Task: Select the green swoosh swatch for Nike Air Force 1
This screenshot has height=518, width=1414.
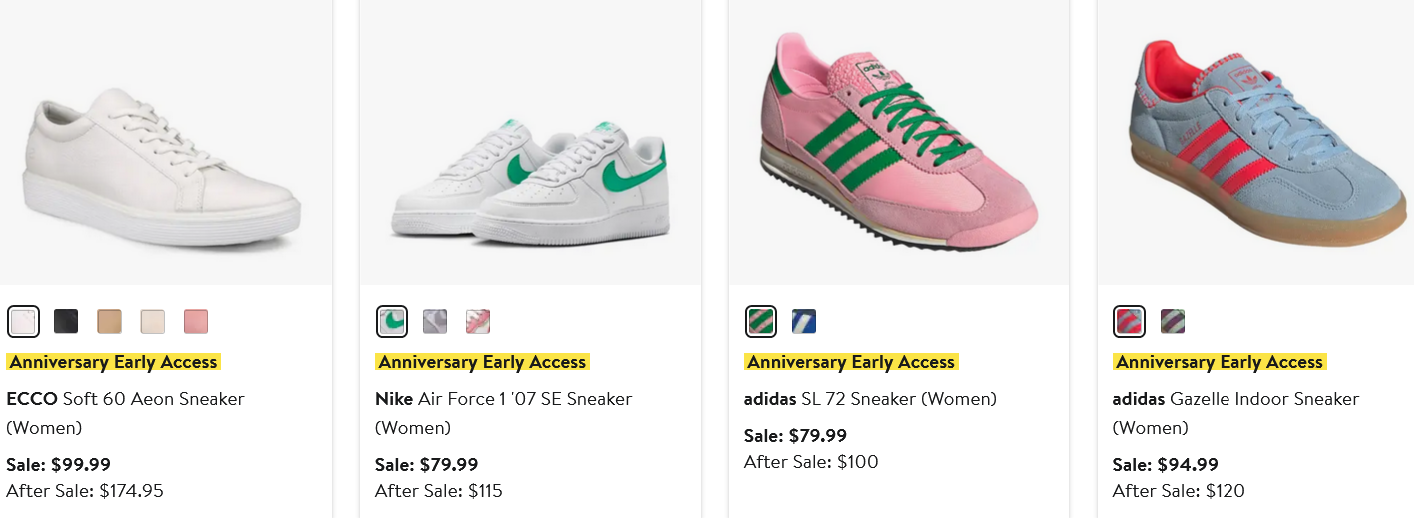Action: point(392,321)
